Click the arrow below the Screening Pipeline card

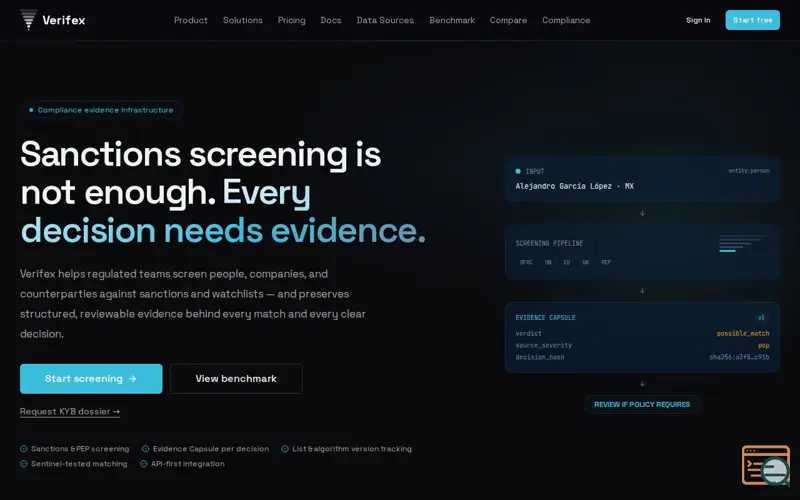[x=642, y=291]
